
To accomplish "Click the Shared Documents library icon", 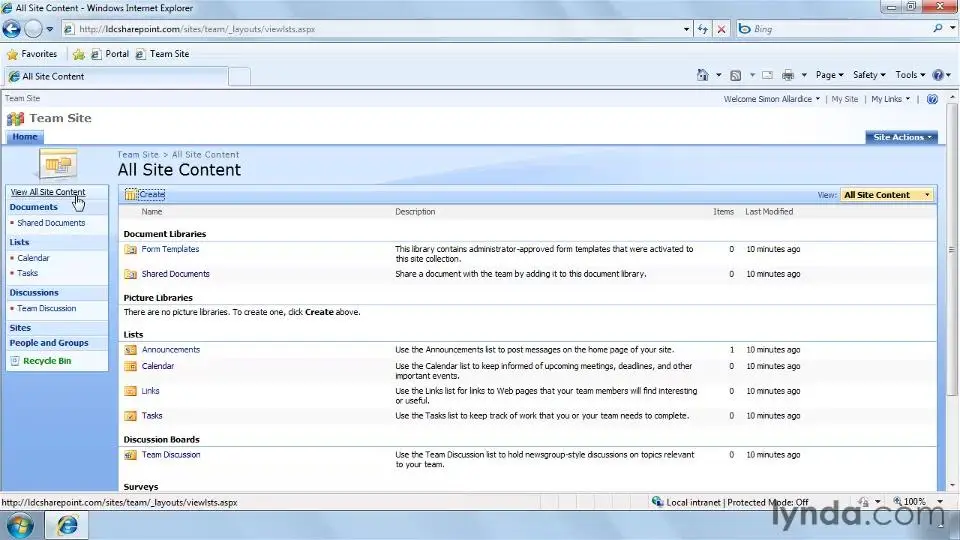I will (x=130, y=274).
